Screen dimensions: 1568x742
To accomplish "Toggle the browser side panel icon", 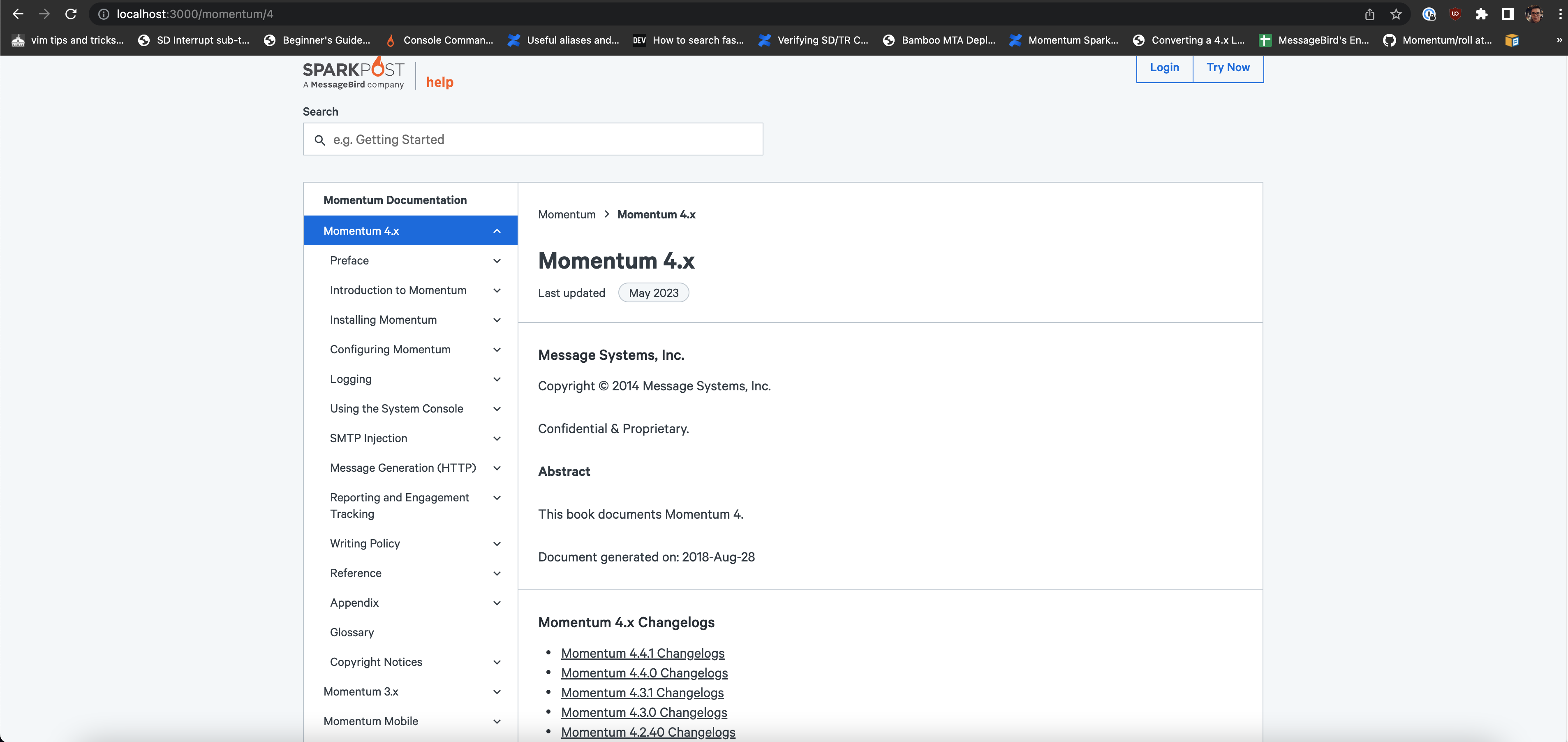I will [1508, 14].
